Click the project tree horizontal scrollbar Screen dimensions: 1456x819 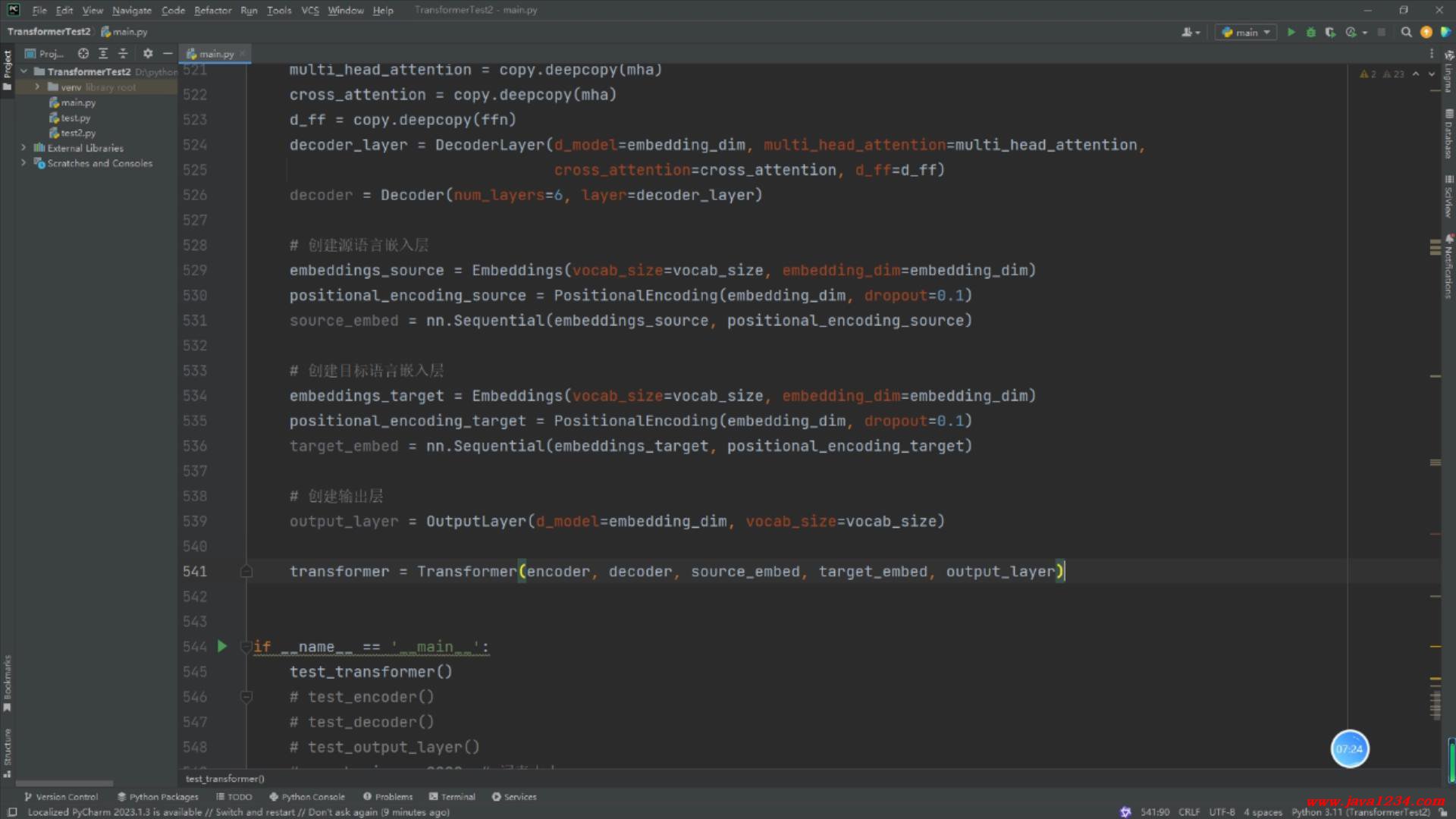click(x=64, y=783)
